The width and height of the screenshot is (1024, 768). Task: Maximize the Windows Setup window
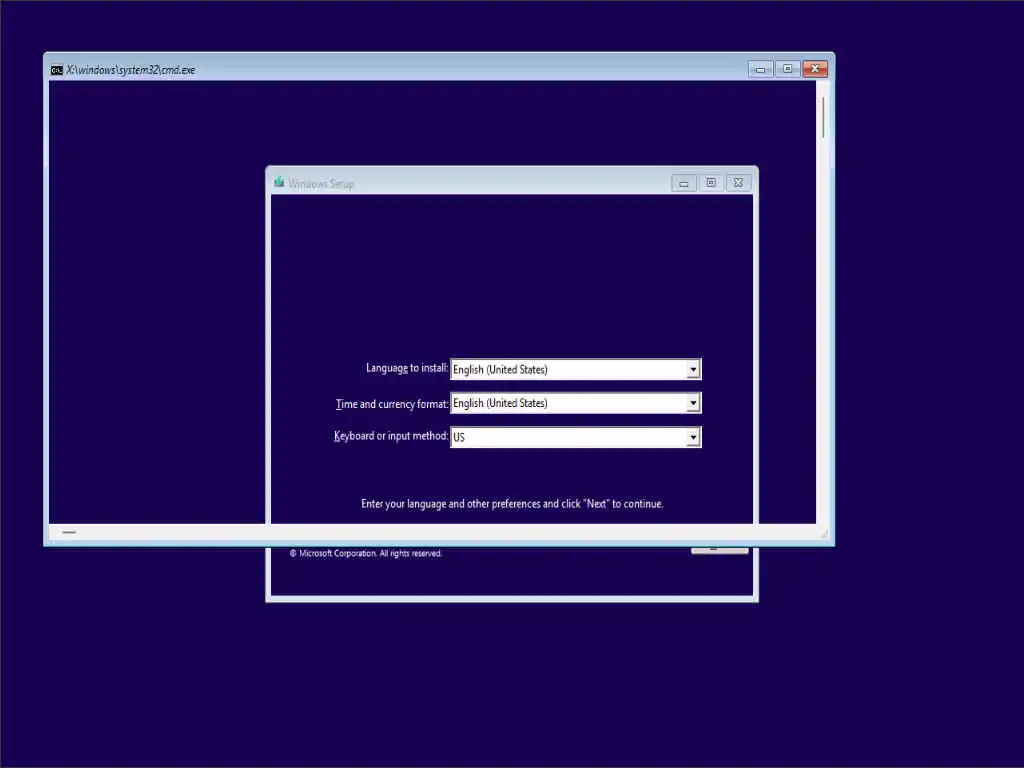[x=711, y=183]
